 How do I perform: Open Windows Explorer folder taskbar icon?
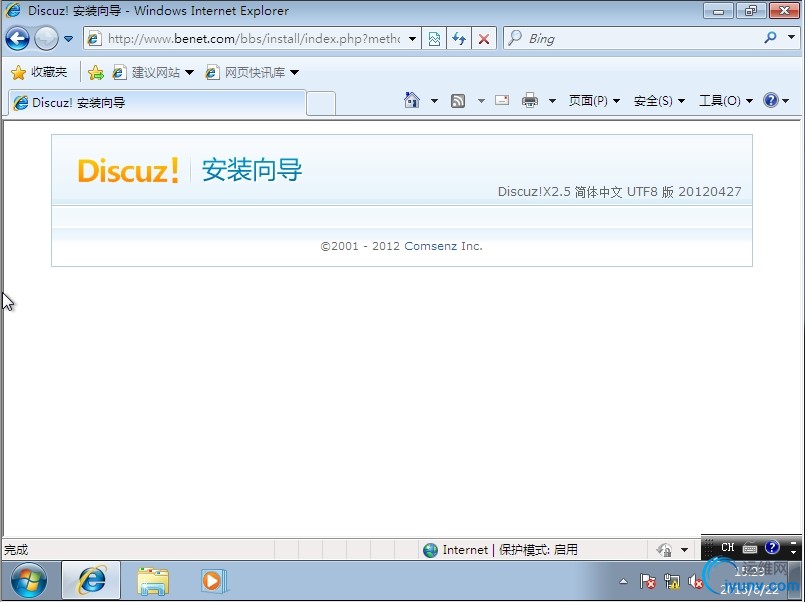pyautogui.click(x=153, y=581)
